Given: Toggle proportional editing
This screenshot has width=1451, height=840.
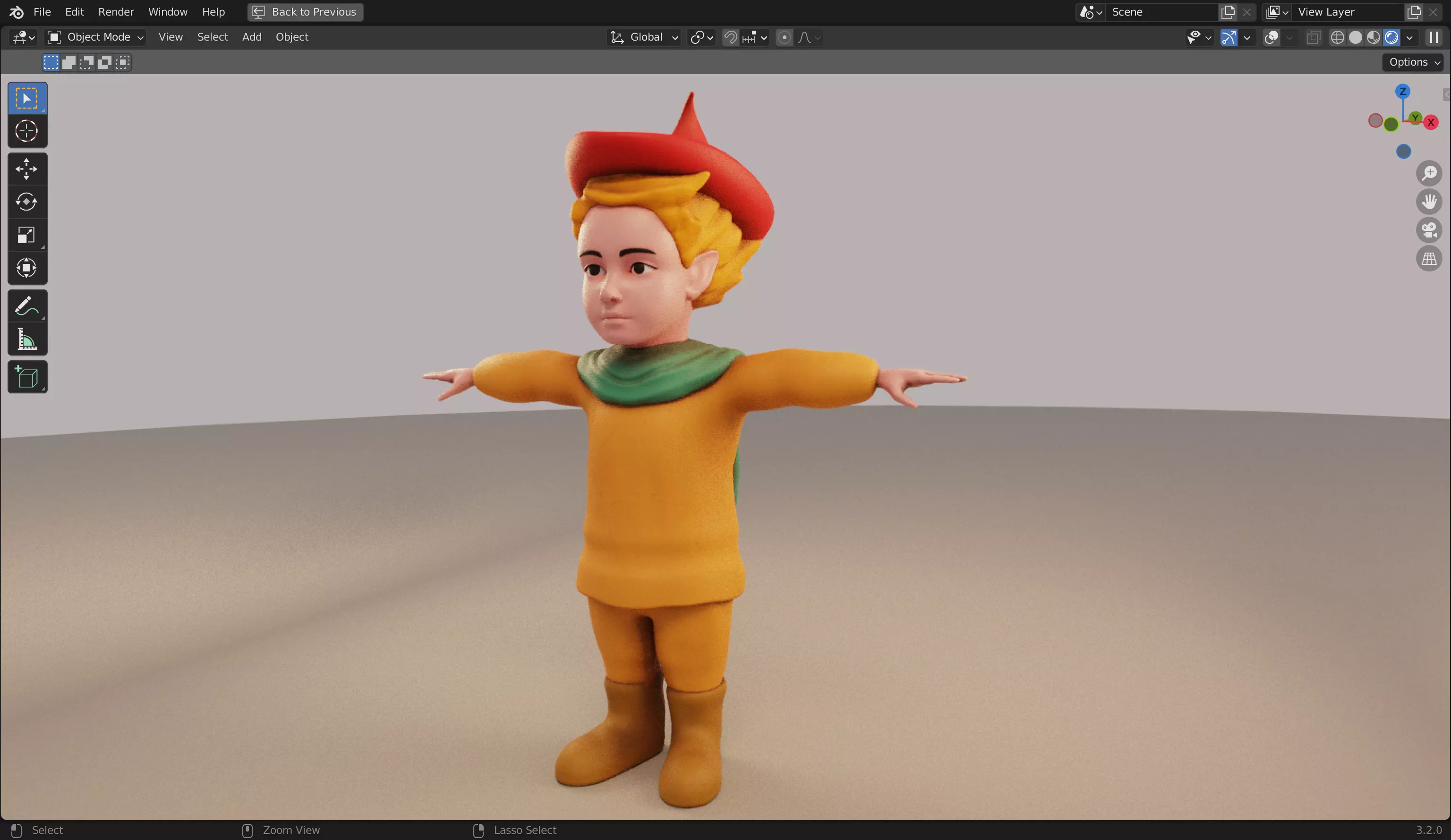Looking at the screenshot, I should click(784, 37).
